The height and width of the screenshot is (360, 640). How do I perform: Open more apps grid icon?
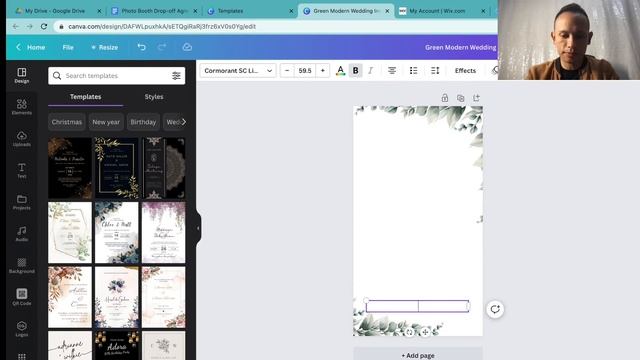[x=22, y=356]
